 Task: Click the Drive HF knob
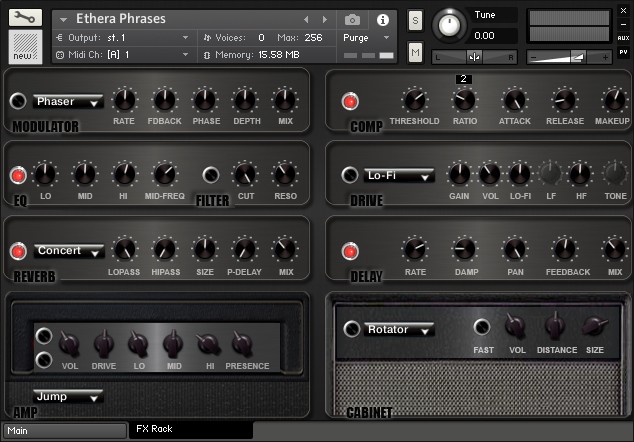point(580,174)
